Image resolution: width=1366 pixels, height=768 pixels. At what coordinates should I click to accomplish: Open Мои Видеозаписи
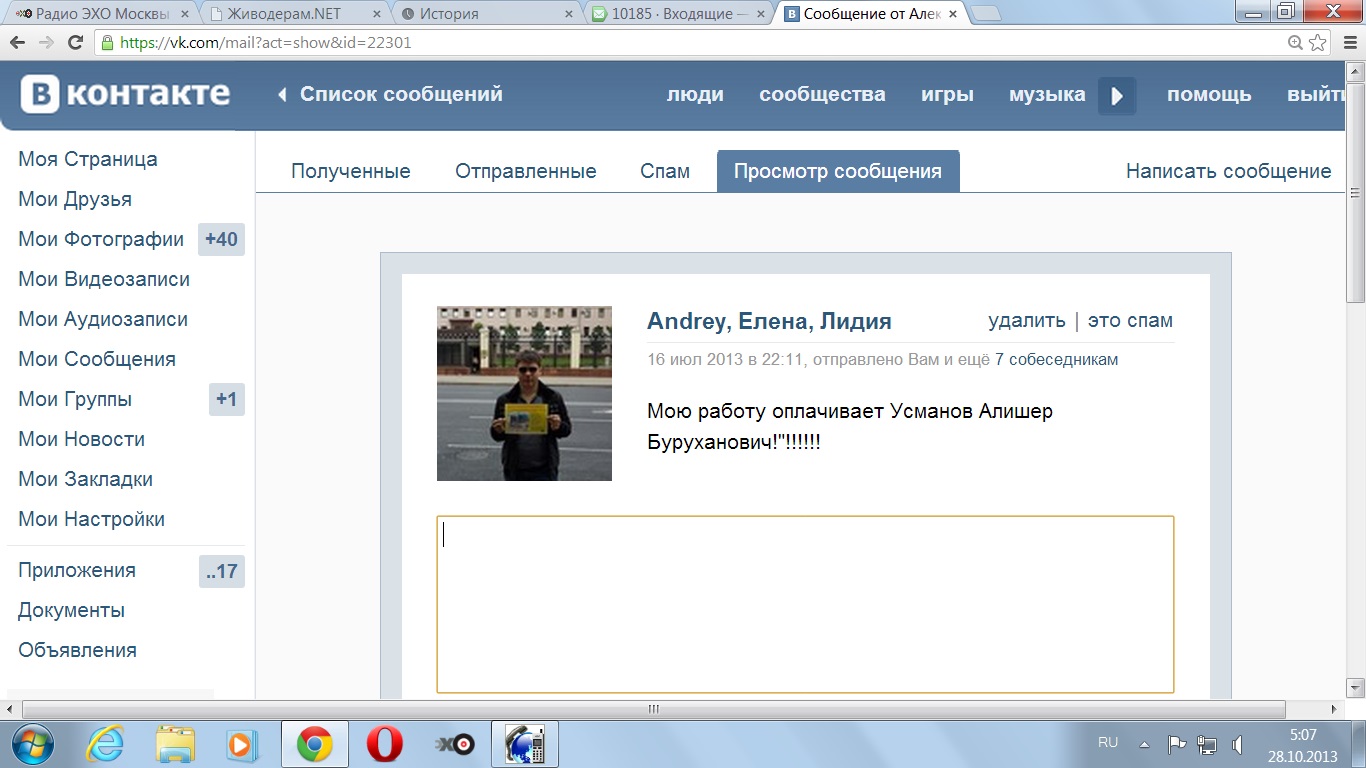click(x=104, y=279)
